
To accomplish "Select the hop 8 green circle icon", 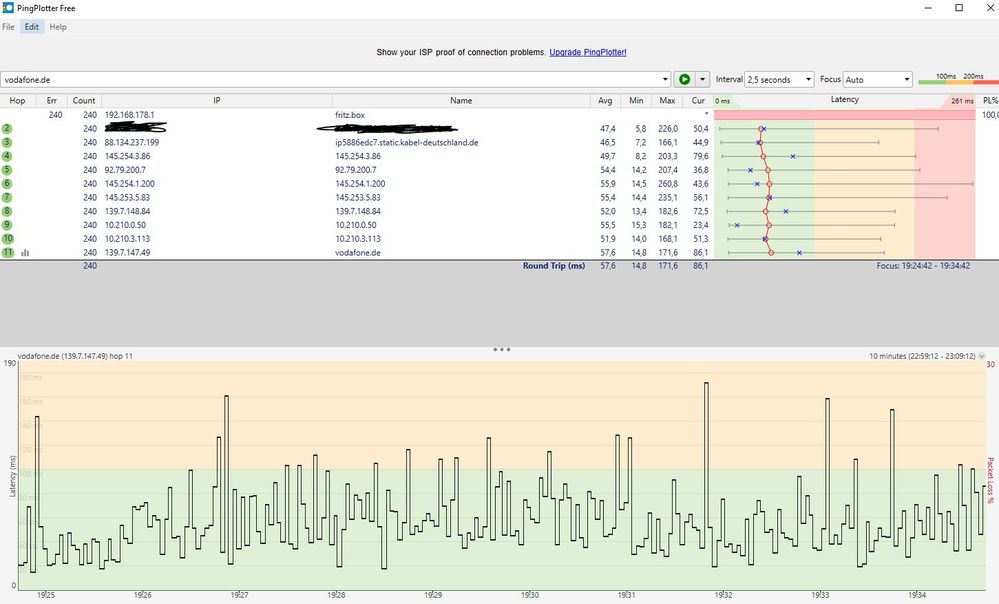I will pos(7,212).
